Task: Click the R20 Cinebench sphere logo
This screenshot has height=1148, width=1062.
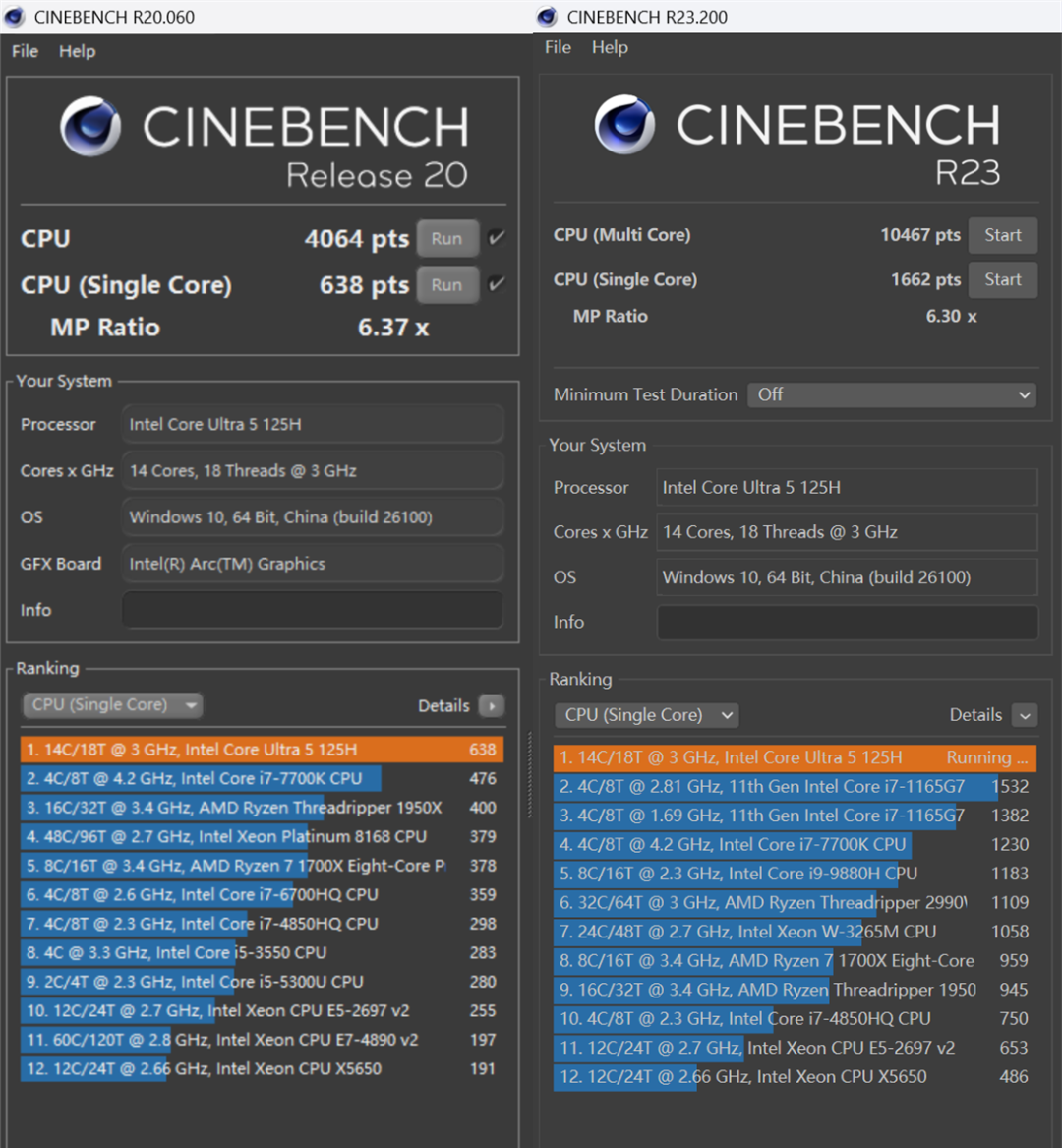Action: pyautogui.click(x=90, y=127)
